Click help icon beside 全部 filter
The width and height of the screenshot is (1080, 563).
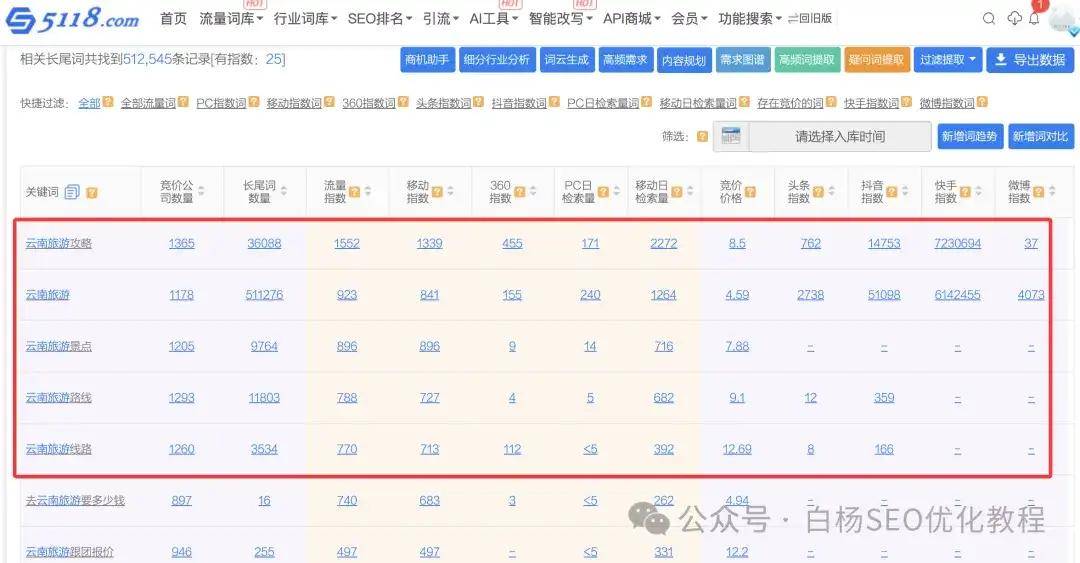pos(108,102)
